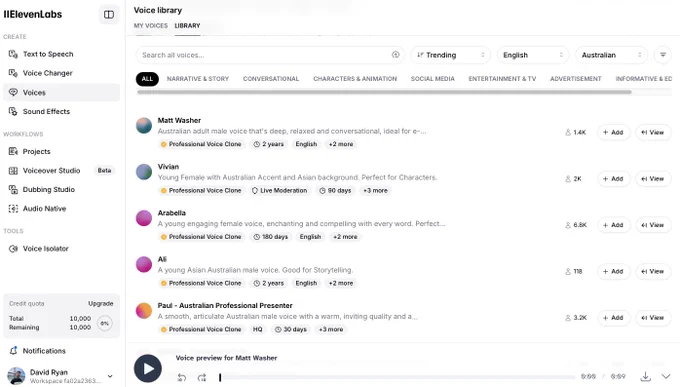Click Vivian's avatar thumbnail

[144, 172]
